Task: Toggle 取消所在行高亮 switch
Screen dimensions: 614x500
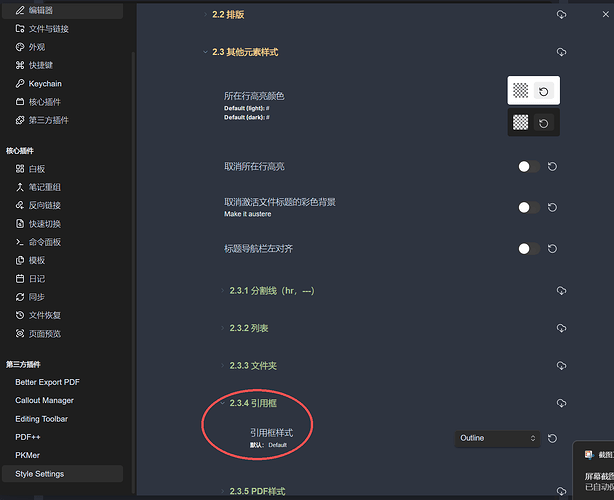Action: click(x=528, y=167)
